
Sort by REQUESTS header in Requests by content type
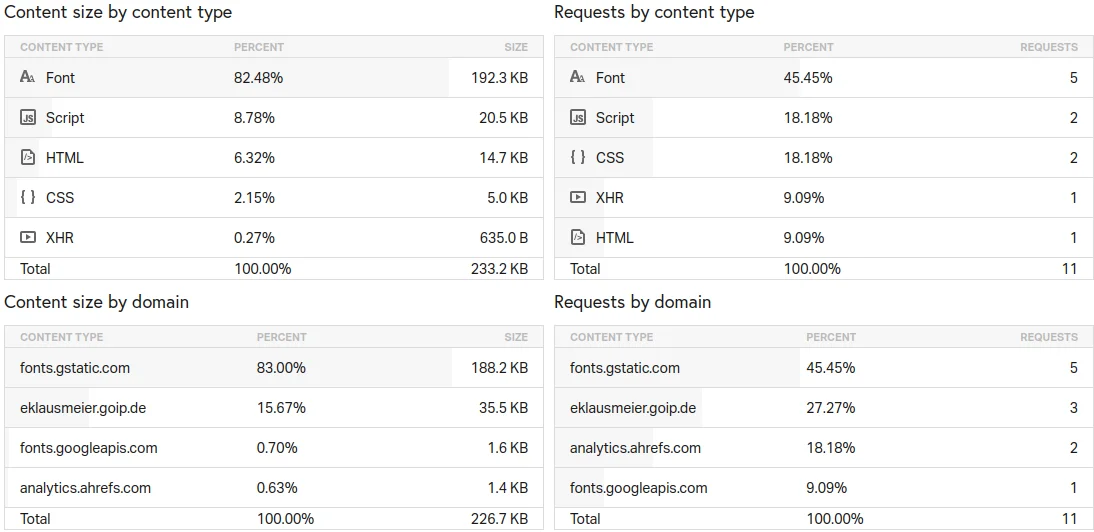[x=1048, y=47]
